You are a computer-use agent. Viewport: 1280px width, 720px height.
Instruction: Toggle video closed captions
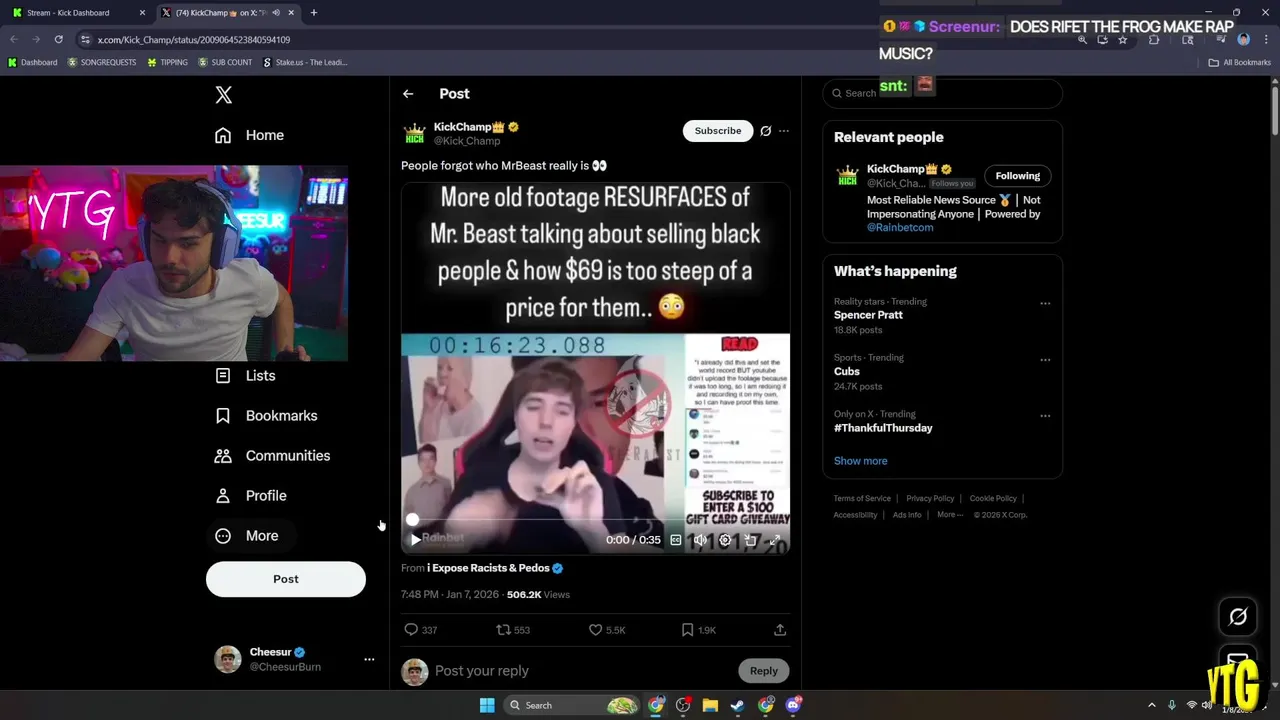676,540
